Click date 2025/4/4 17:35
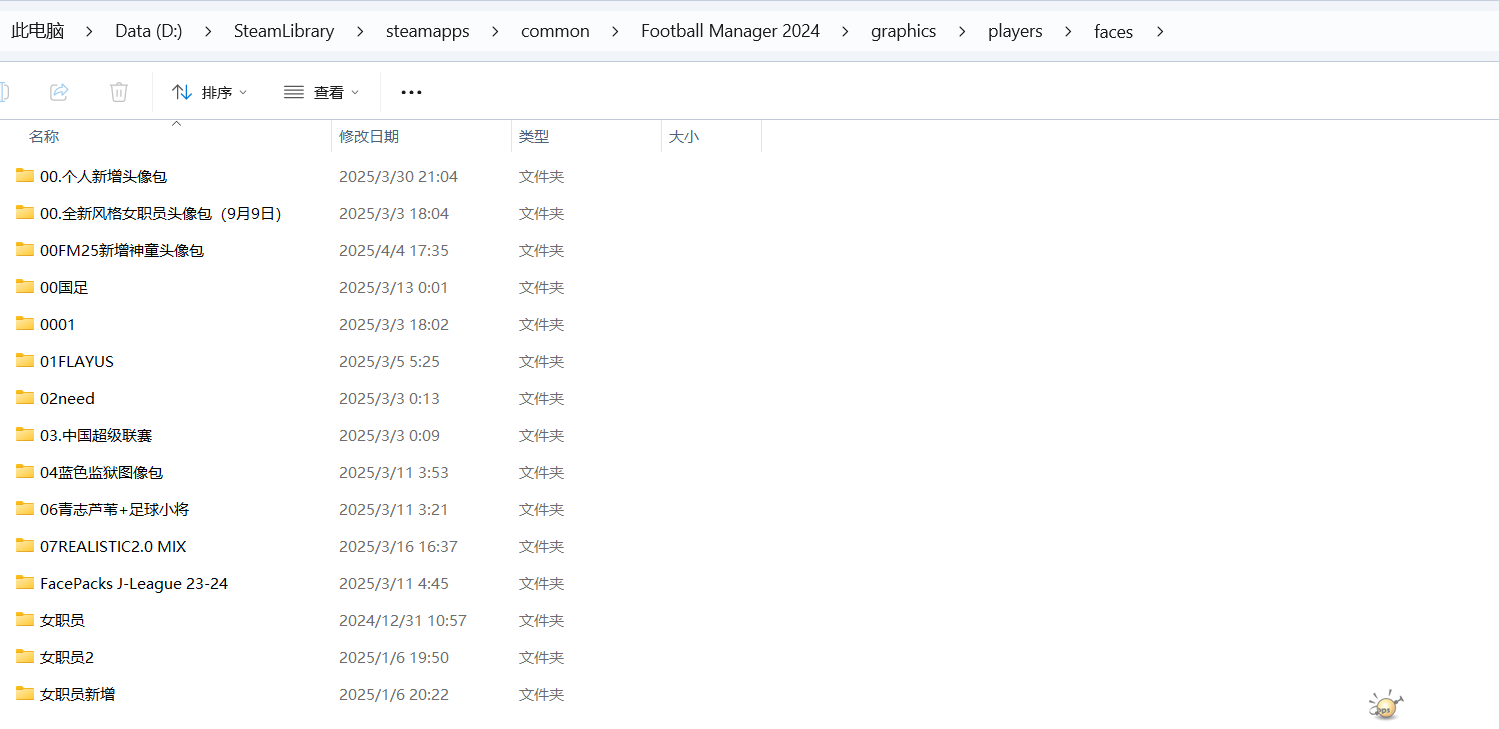Screen dimensions: 1499x729 (x=394, y=250)
